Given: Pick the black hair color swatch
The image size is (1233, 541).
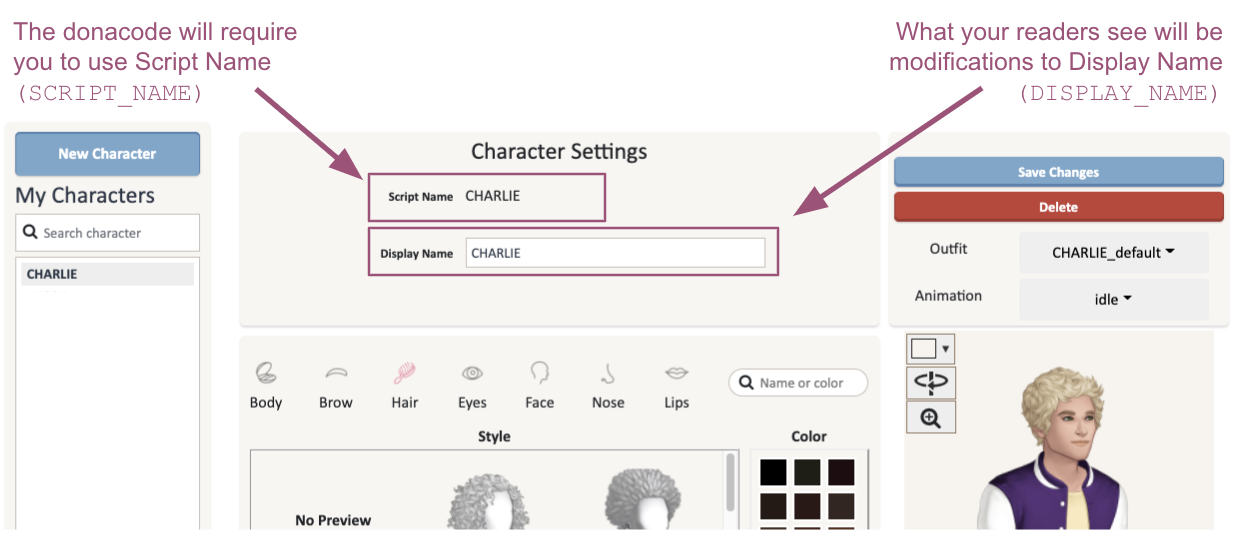Looking at the screenshot, I should pos(774,472).
